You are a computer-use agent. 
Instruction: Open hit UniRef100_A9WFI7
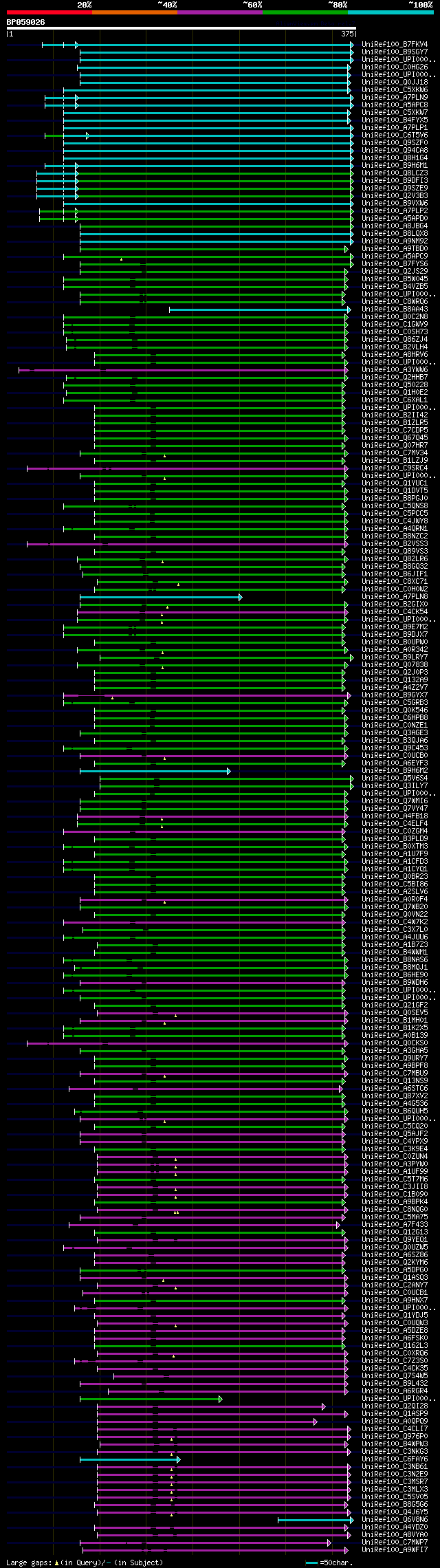click(x=395, y=1550)
